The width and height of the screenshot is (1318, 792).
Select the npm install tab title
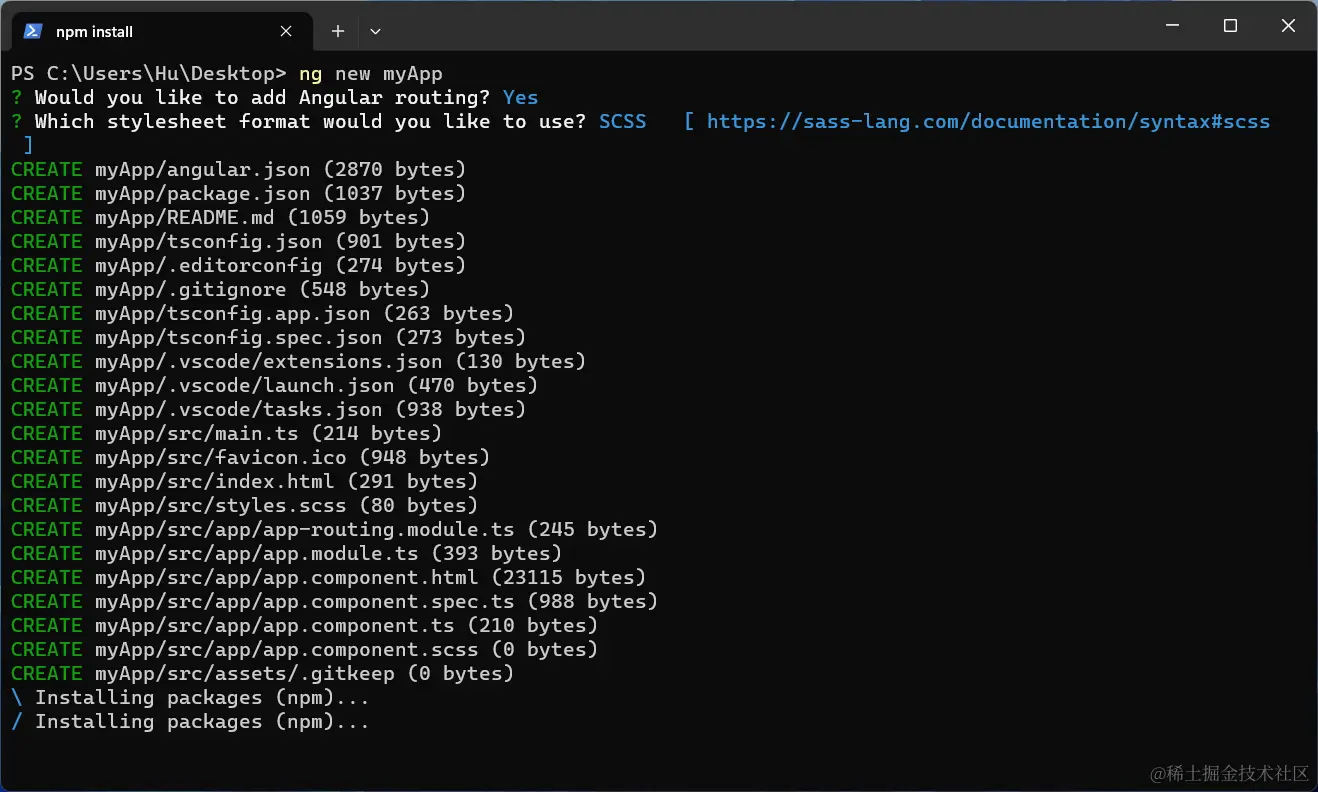coord(95,31)
